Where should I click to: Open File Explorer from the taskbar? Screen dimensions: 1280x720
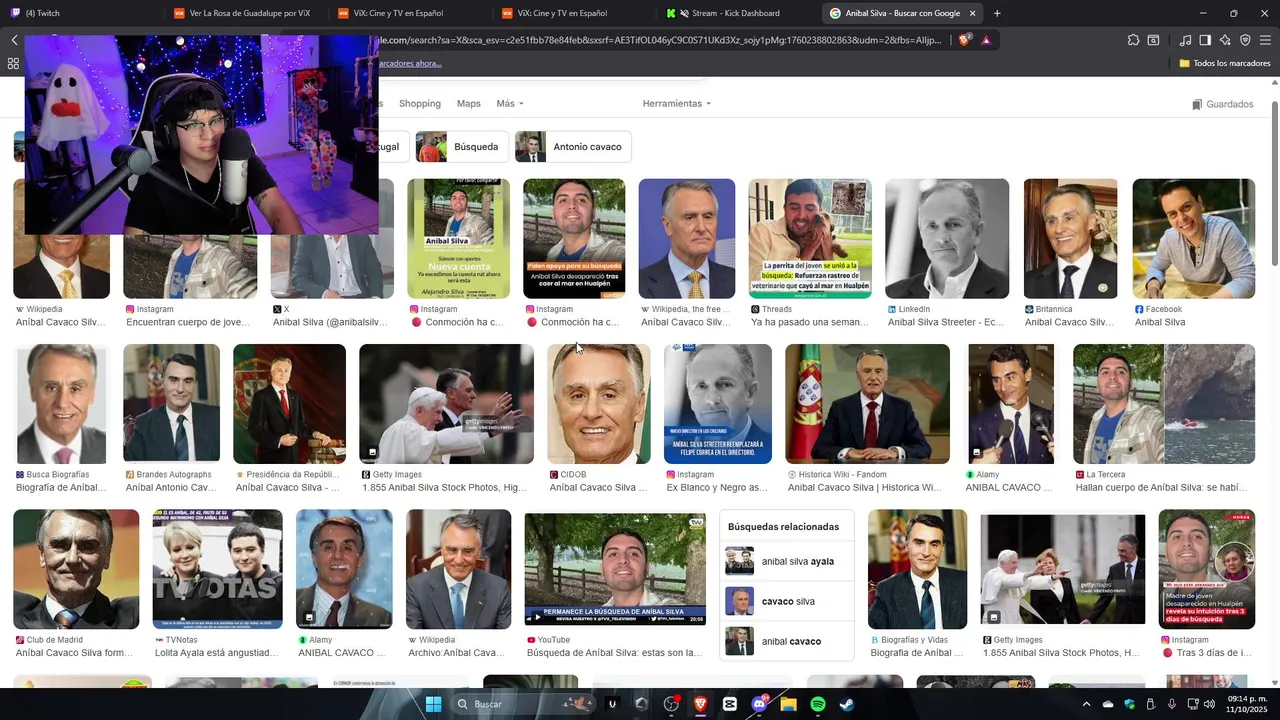coord(788,704)
